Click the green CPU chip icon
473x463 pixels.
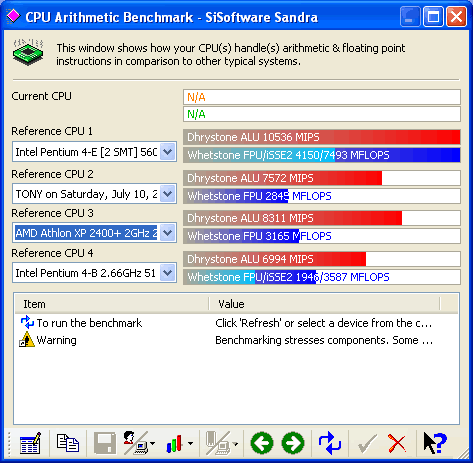(28, 52)
